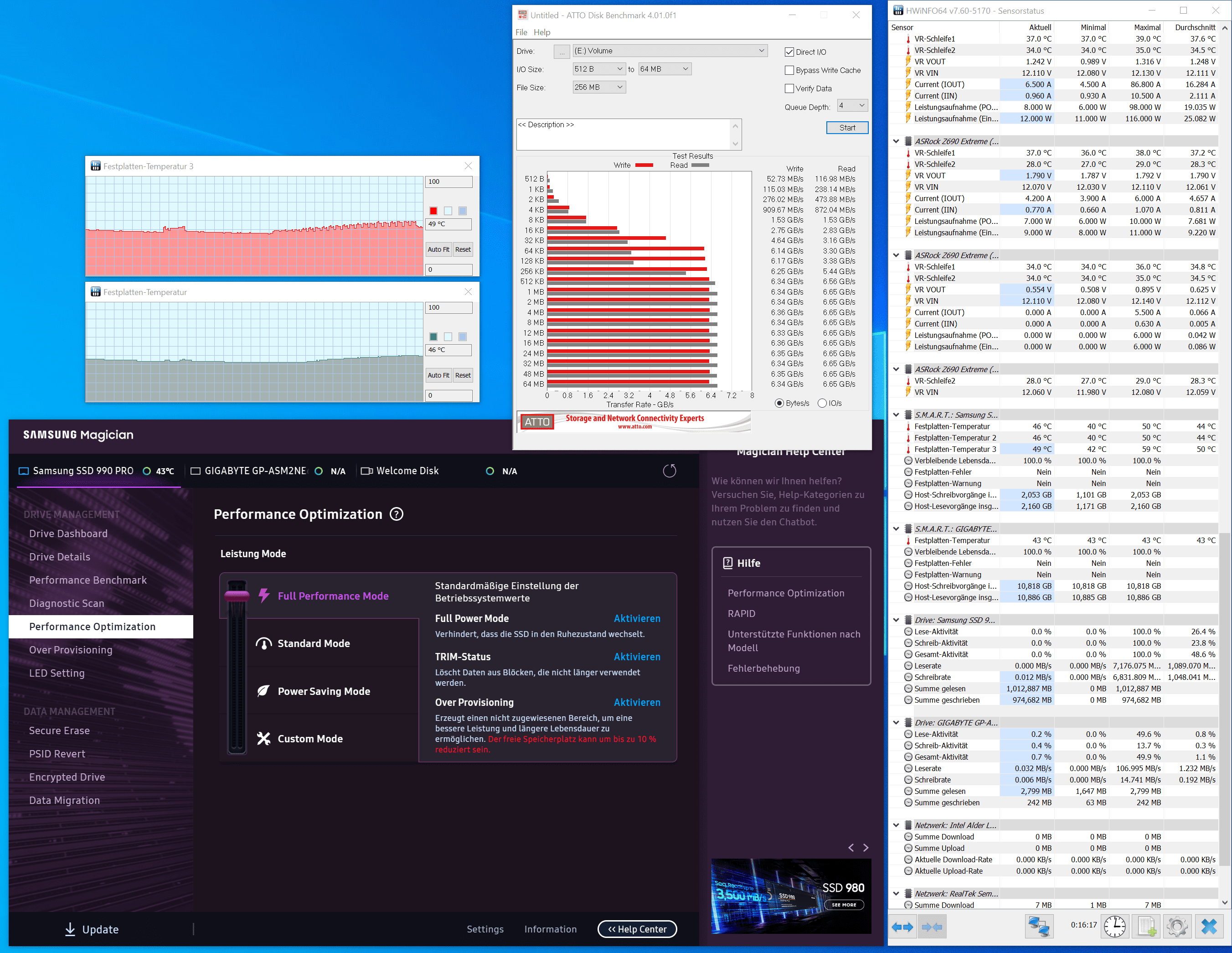1232x953 pixels.
Task: Click the Welcome Disk drive icon
Action: pos(366,471)
